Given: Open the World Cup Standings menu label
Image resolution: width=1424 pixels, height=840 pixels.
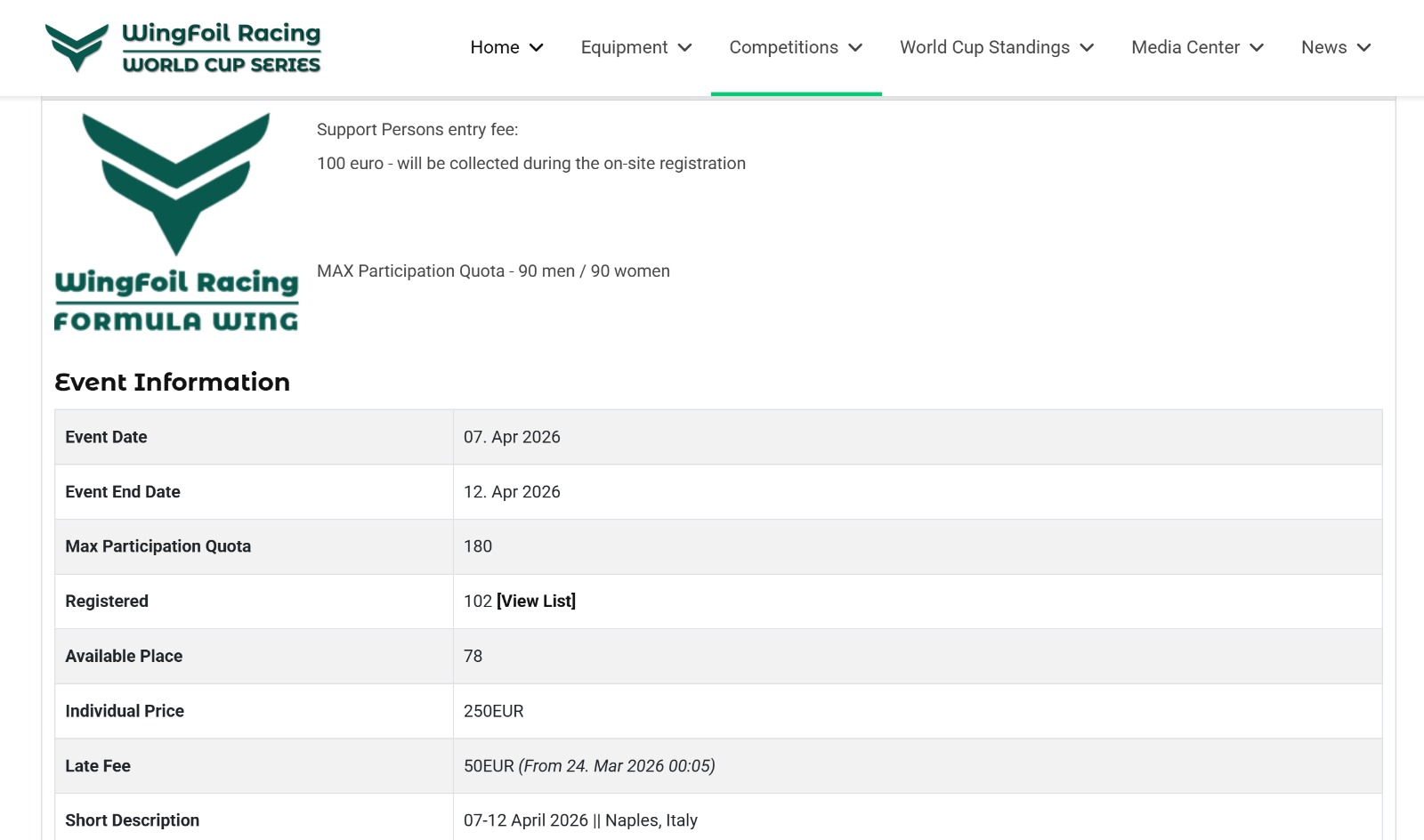Looking at the screenshot, I should point(984,47).
